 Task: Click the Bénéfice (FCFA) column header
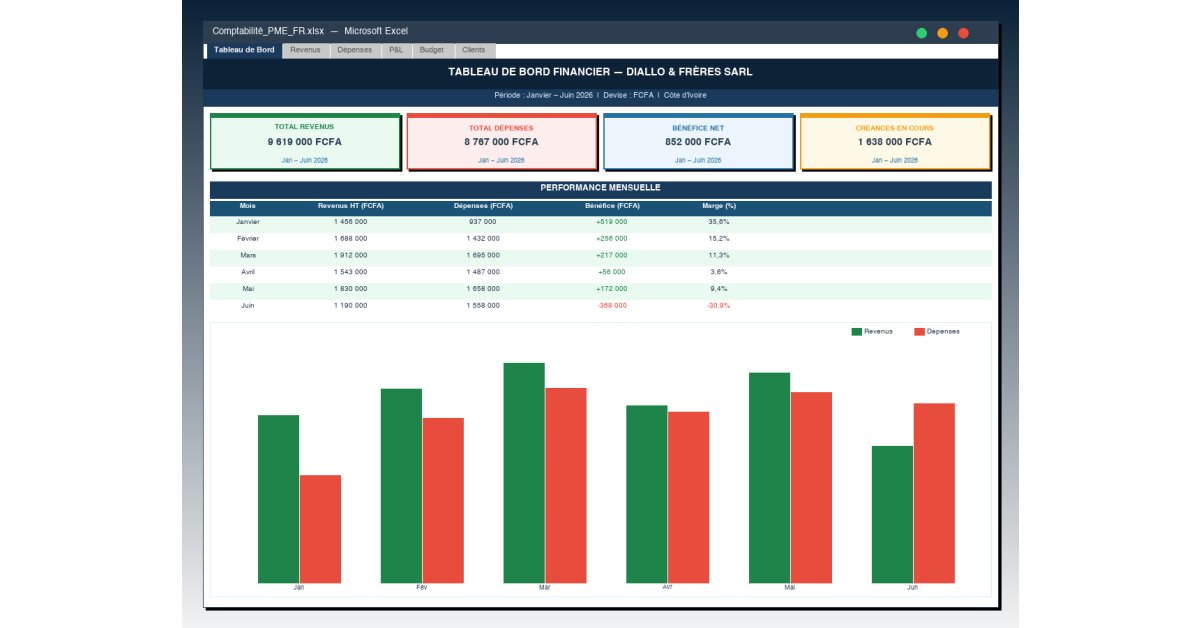[612, 206]
